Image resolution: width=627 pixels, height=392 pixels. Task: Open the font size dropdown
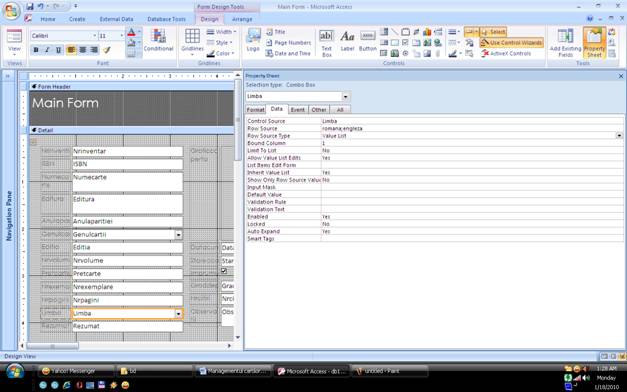point(122,36)
